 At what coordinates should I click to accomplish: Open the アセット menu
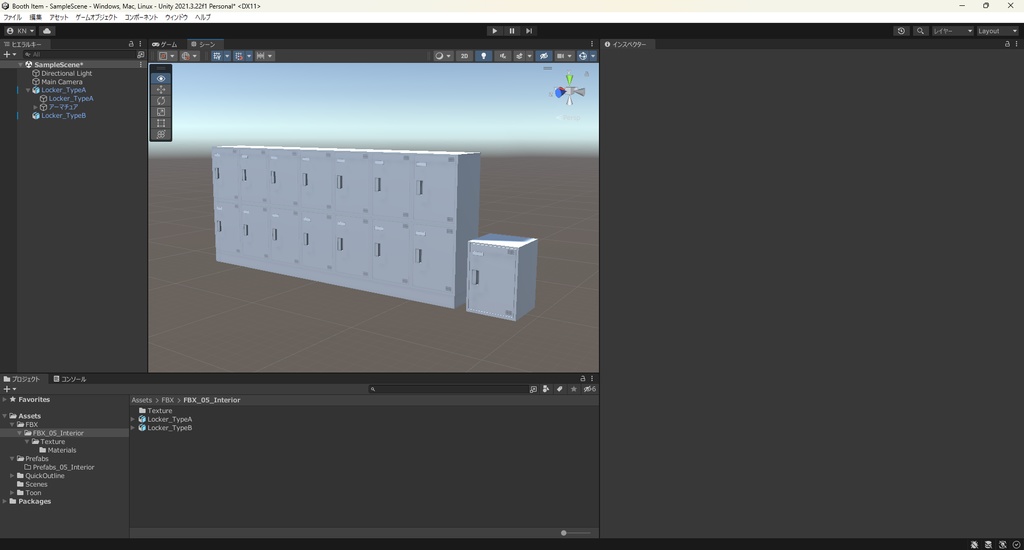(59, 17)
